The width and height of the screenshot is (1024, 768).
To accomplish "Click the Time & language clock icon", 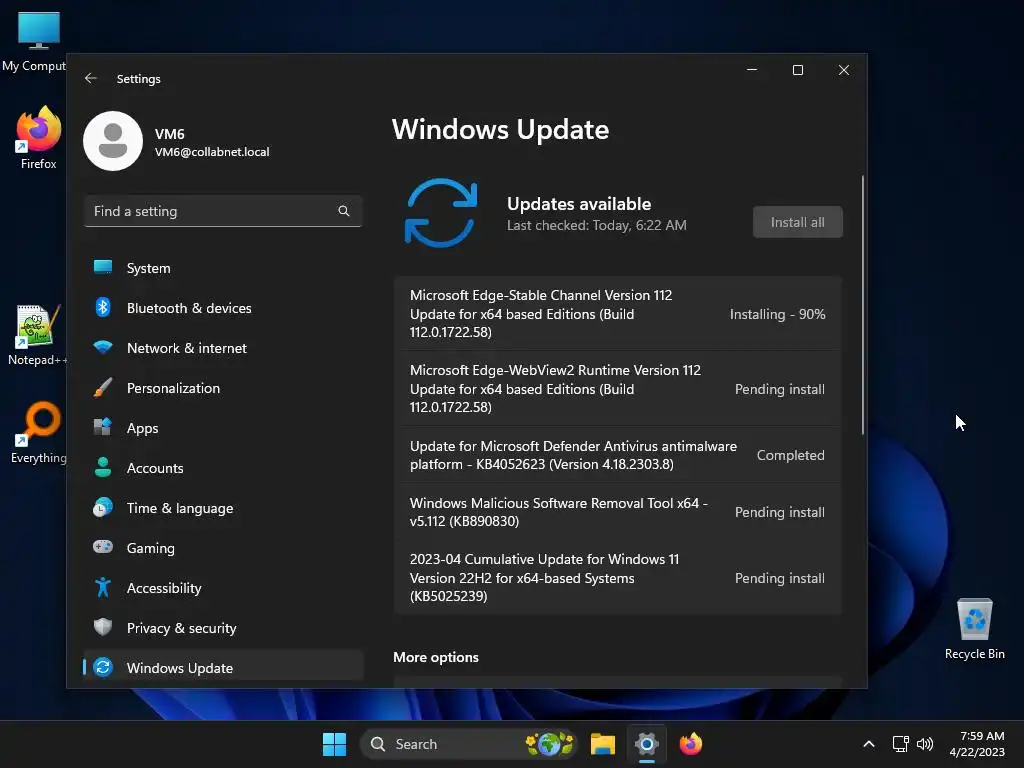I will (x=103, y=507).
